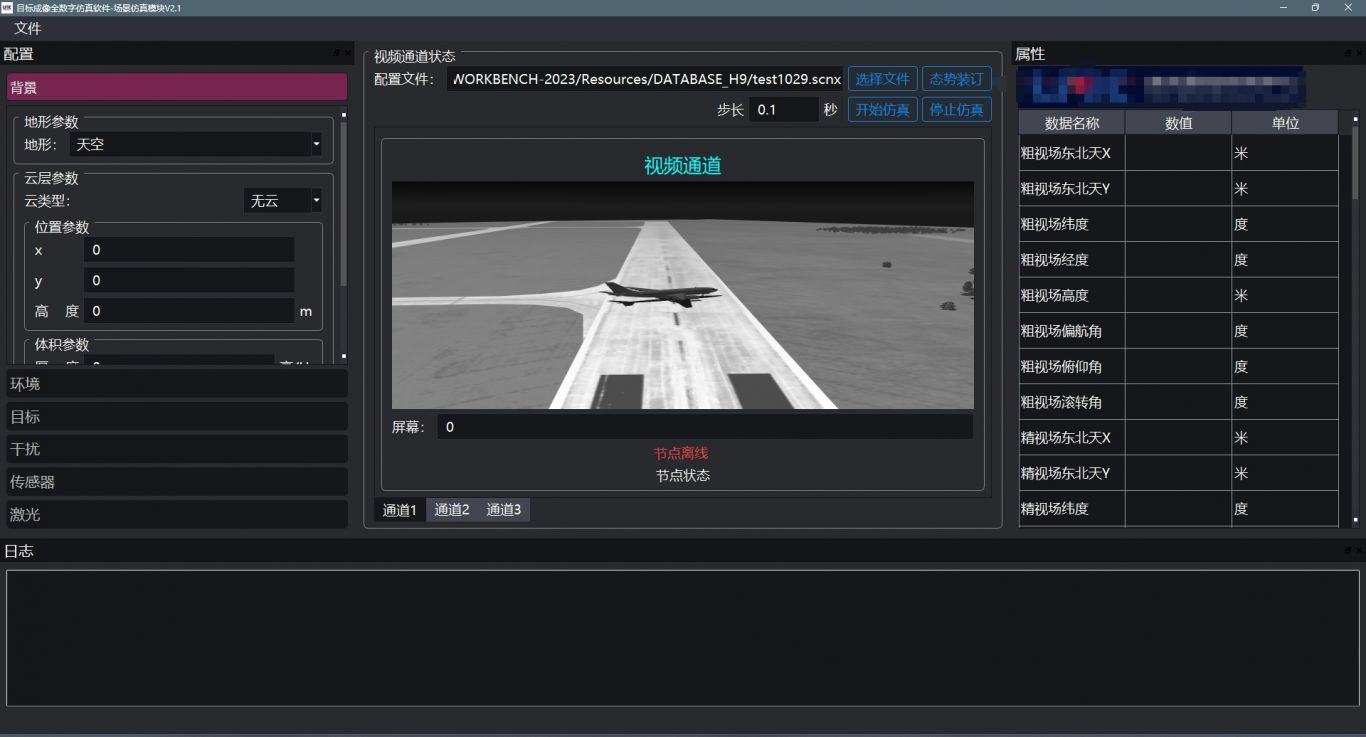
Task: Close the 属性 panel
Action: tap(1359, 53)
